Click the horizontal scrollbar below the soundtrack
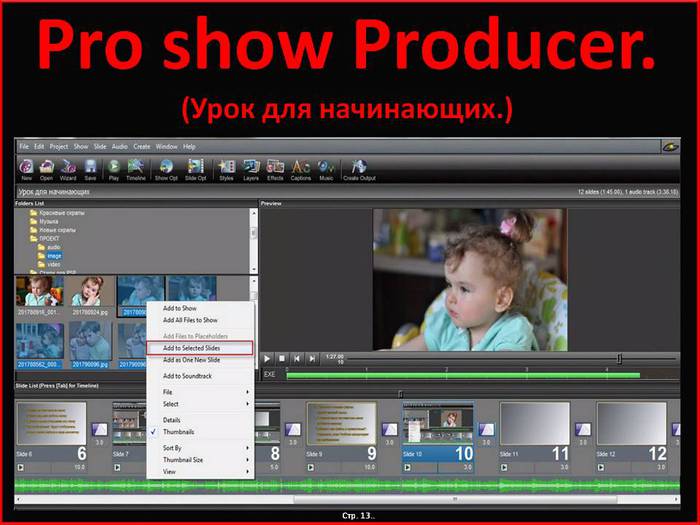 (455, 499)
